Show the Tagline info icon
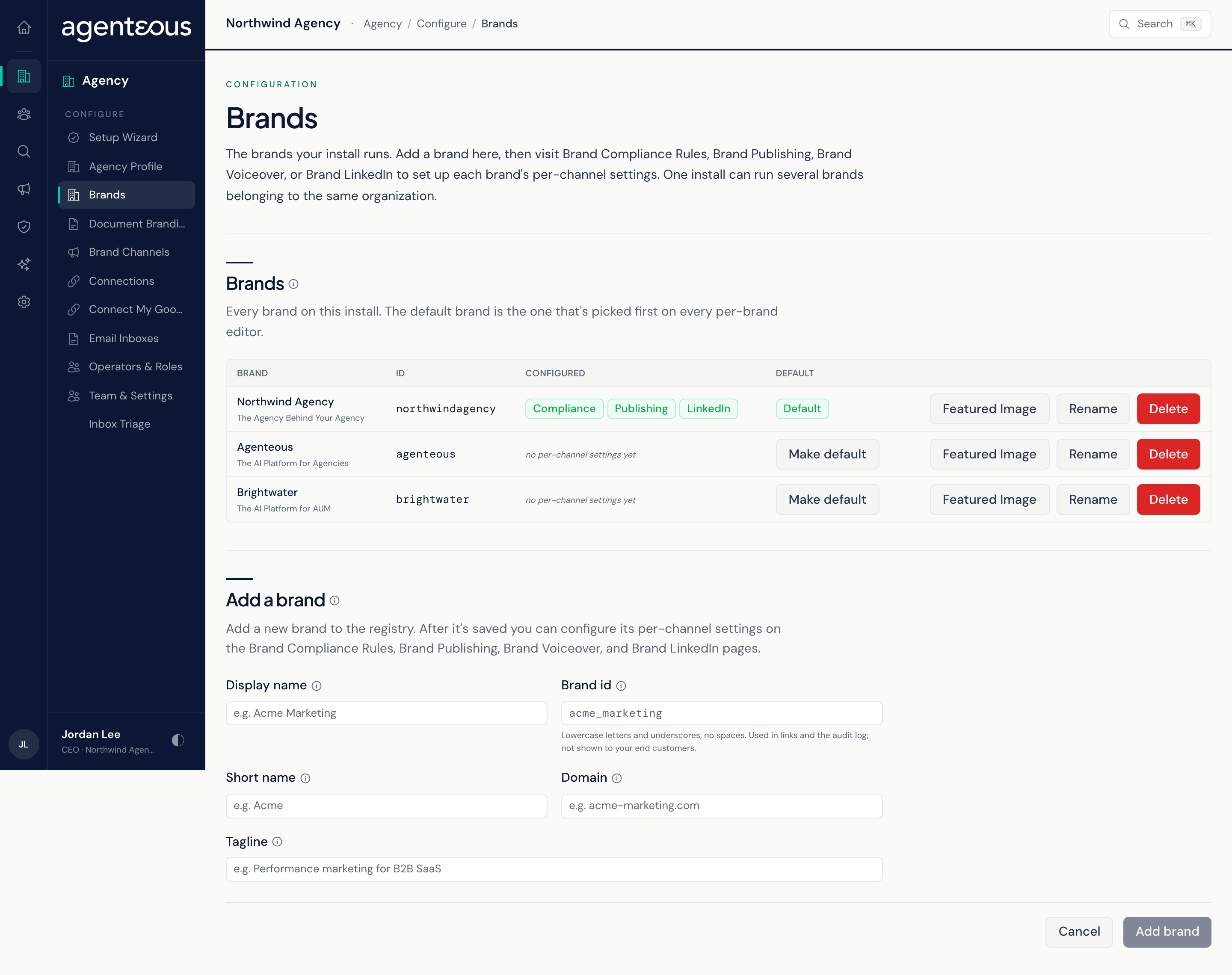This screenshot has height=975, width=1232. (x=277, y=842)
